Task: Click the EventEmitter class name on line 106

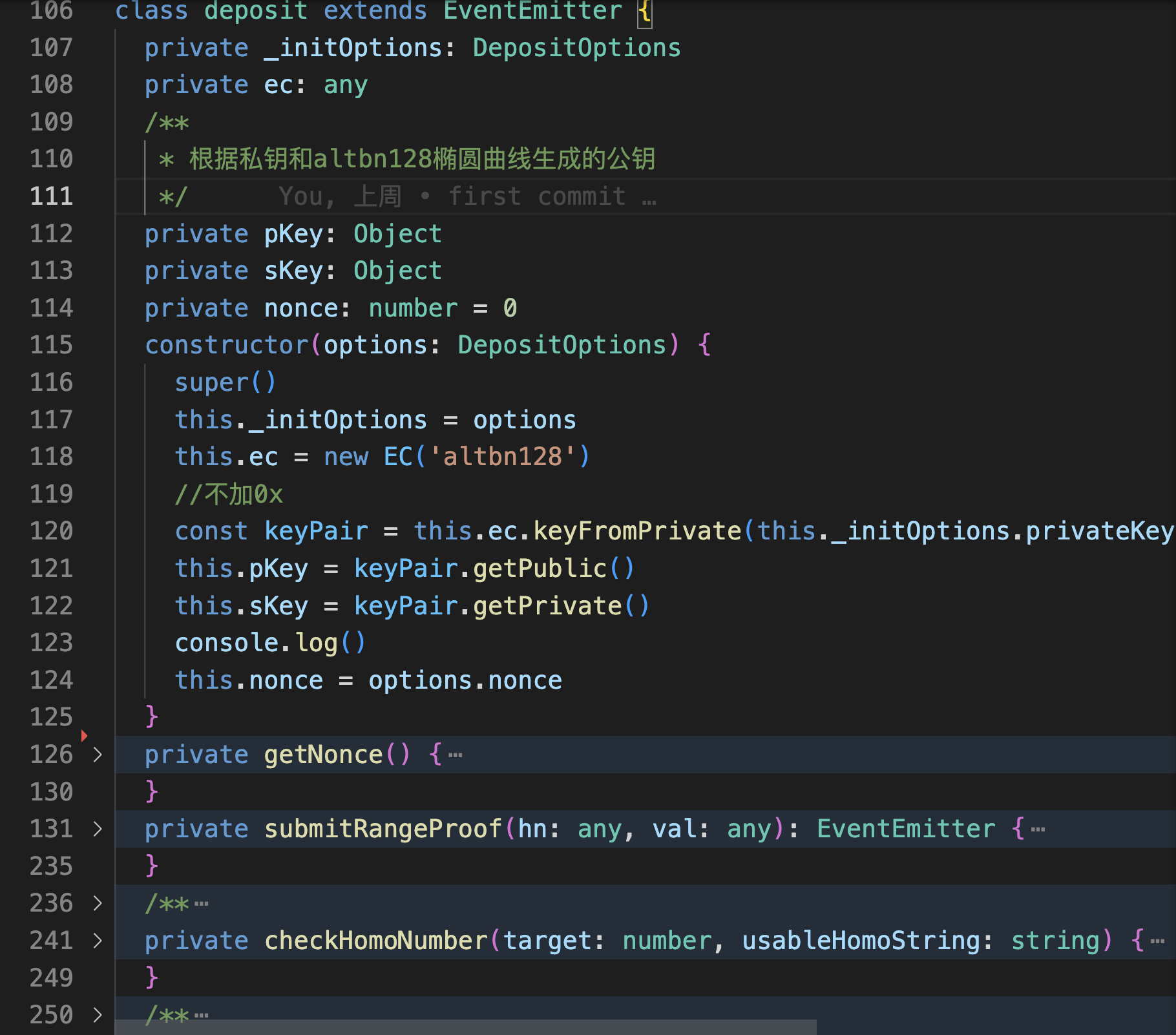Action: [x=533, y=11]
